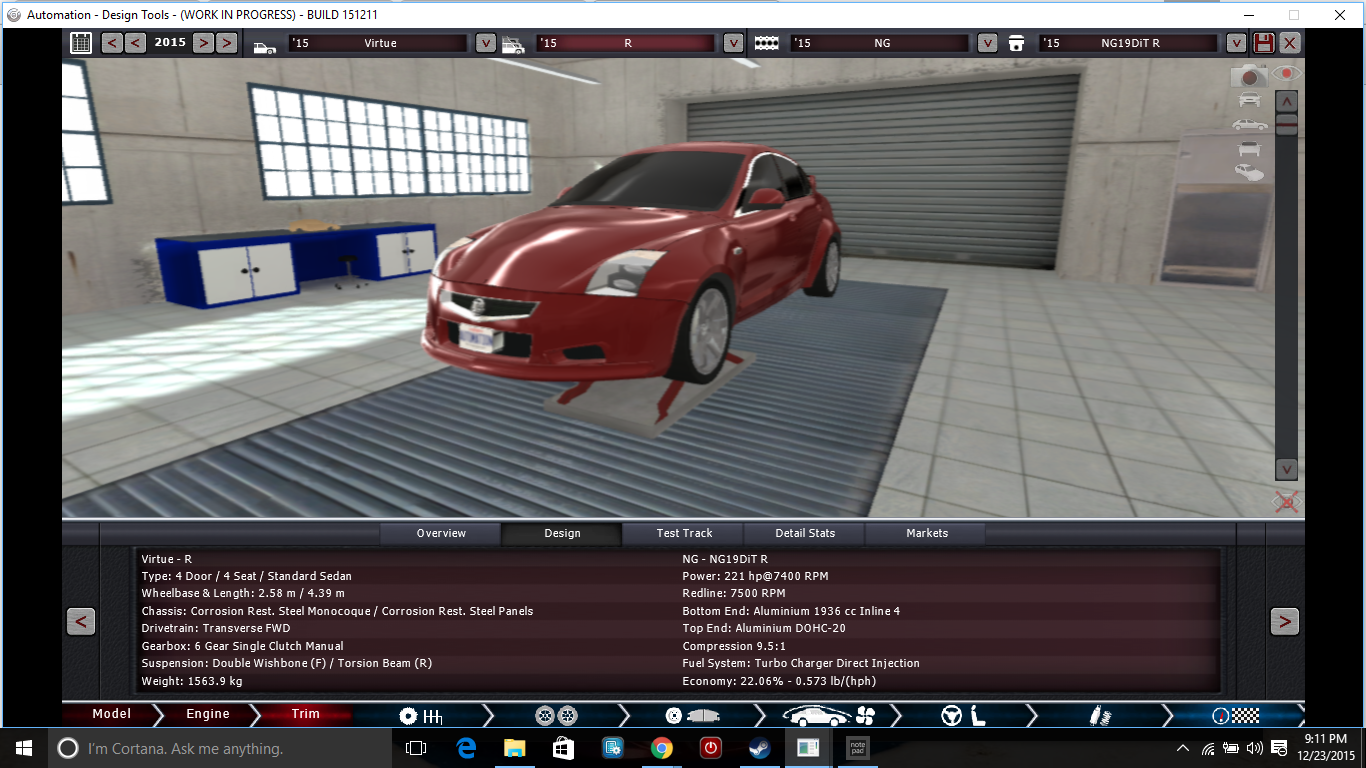Step year forward one with first right arrow

pyautogui.click(x=203, y=43)
